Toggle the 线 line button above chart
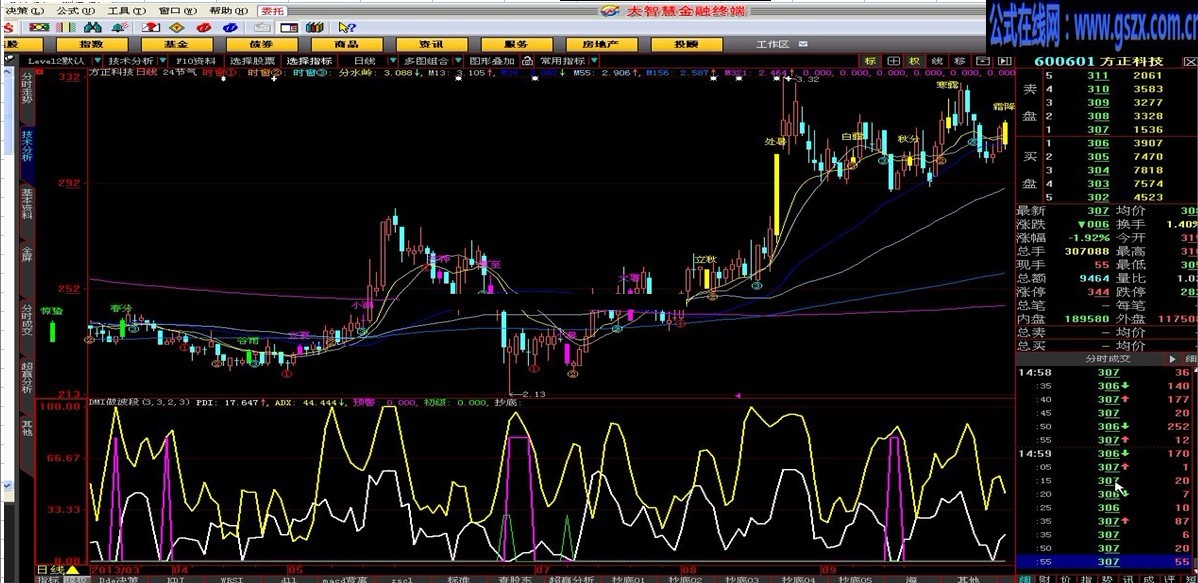The width and height of the screenshot is (1198, 583). 936,61
